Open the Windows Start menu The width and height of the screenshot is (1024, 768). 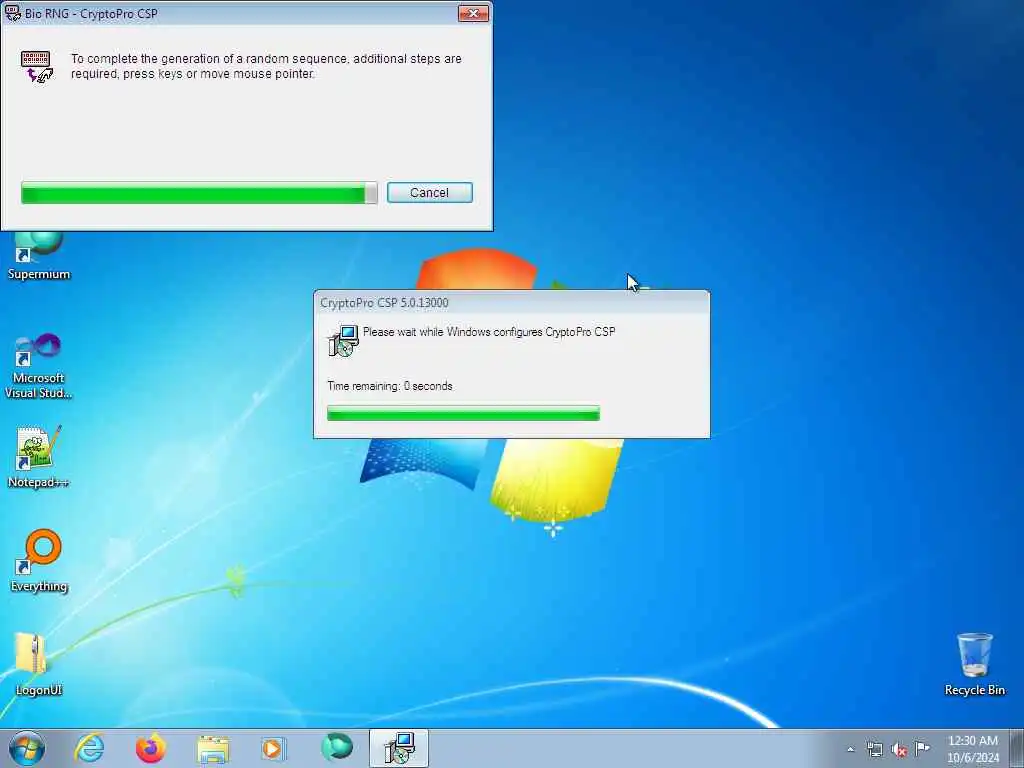pyautogui.click(x=27, y=748)
